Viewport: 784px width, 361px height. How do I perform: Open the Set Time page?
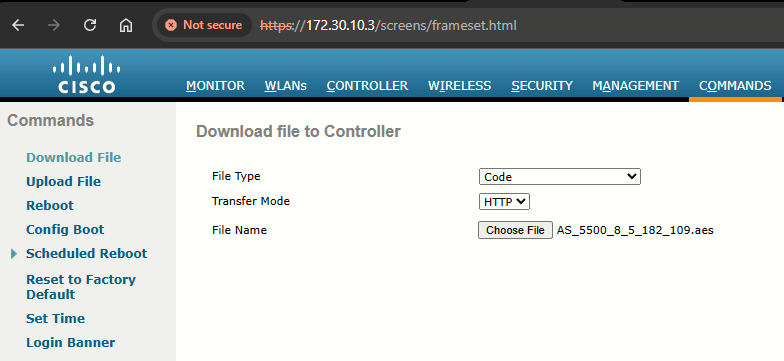pyautogui.click(x=56, y=318)
